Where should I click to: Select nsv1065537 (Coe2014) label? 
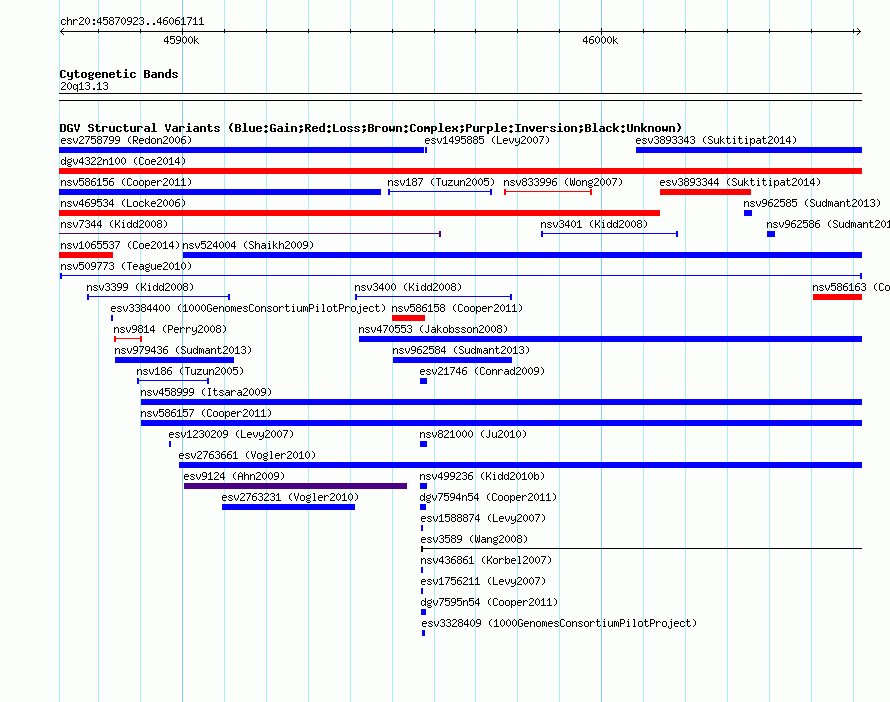pos(120,245)
